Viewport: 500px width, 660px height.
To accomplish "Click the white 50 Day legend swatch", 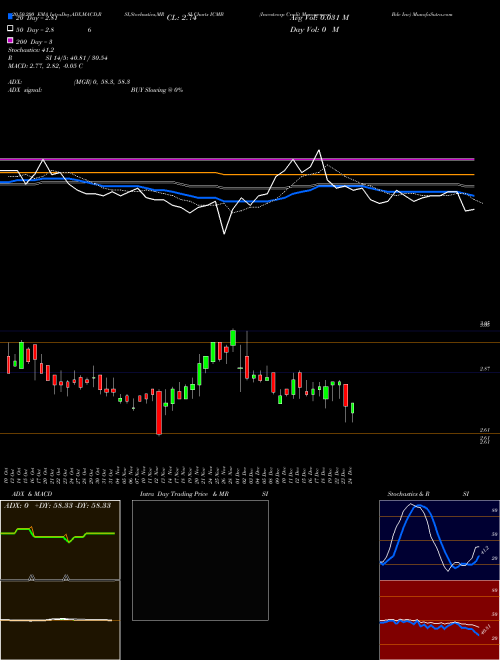I will click(10, 29).
